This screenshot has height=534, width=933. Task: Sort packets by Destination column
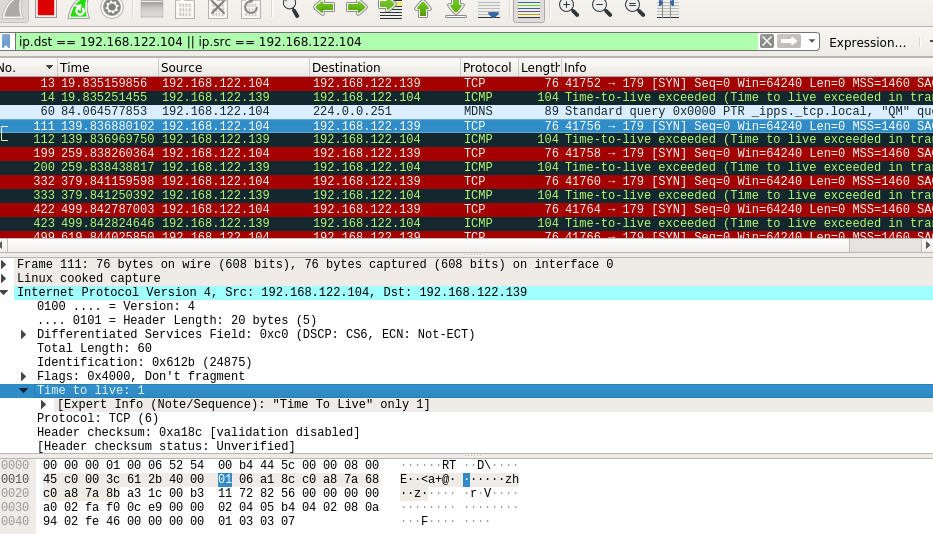(385, 67)
